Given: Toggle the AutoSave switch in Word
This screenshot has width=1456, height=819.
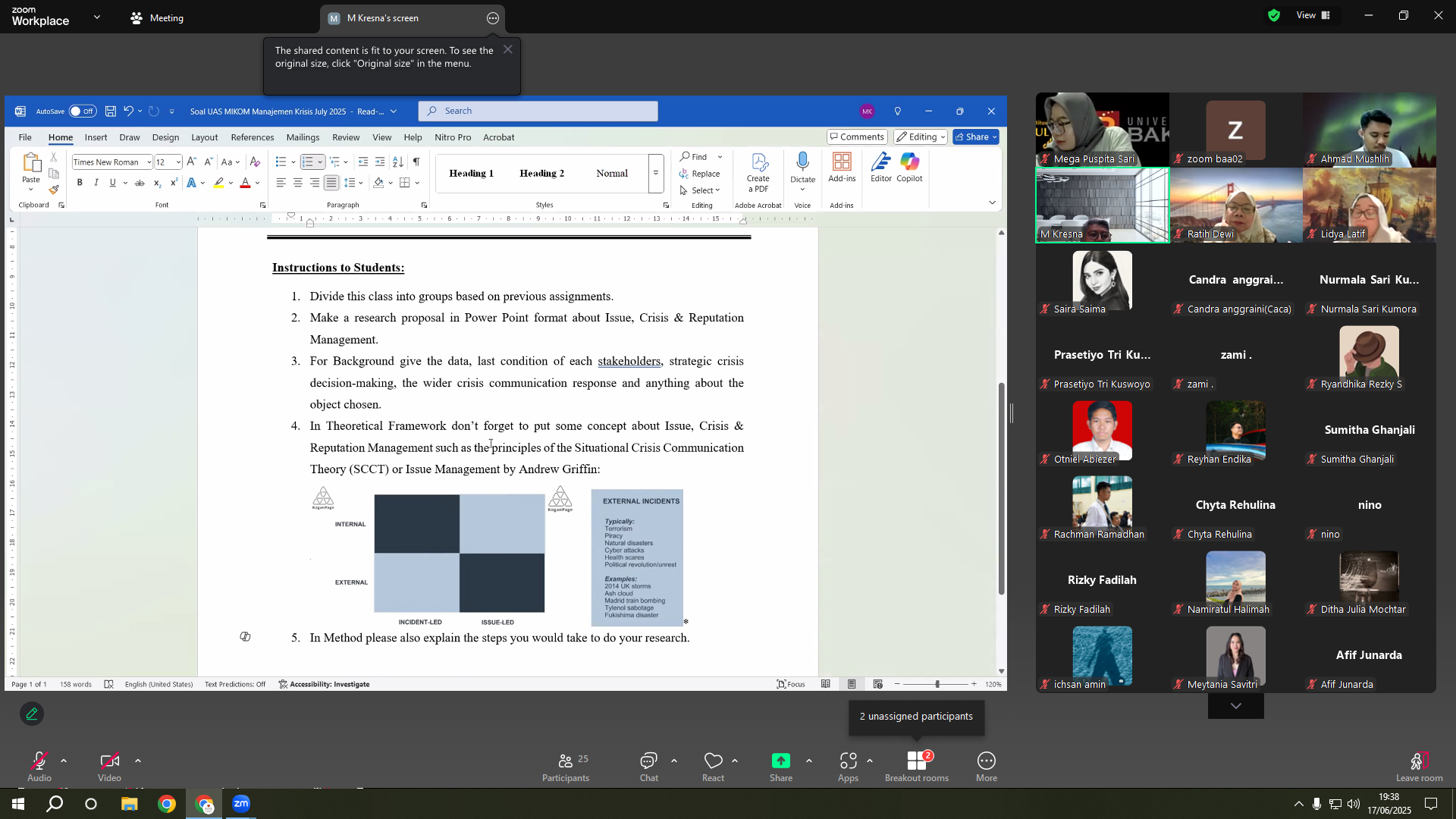Looking at the screenshot, I should point(83,111).
